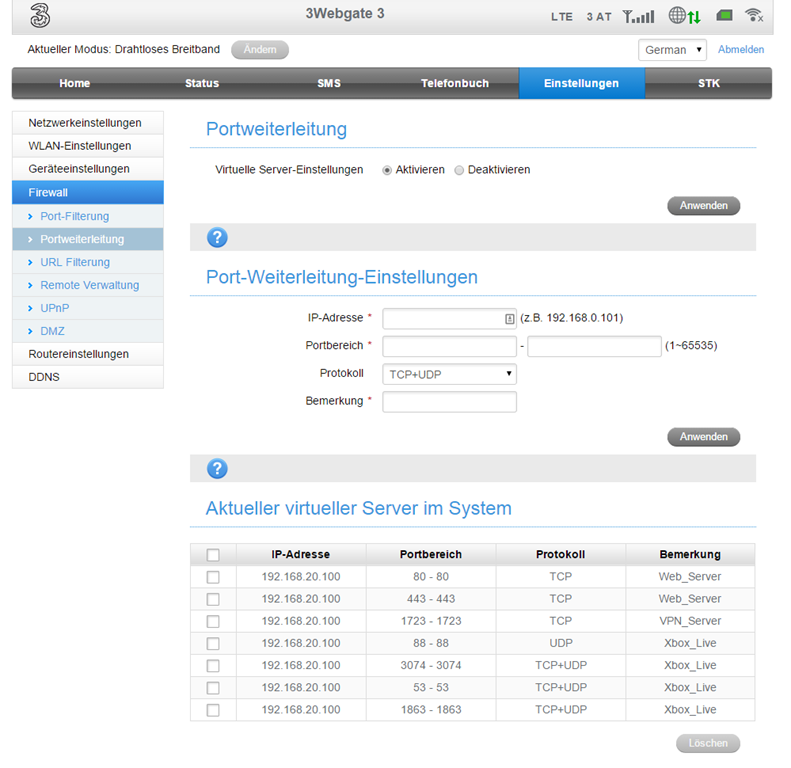The width and height of the screenshot is (791, 768).
Task: Open the Telefonbuch tab
Action: [455, 84]
